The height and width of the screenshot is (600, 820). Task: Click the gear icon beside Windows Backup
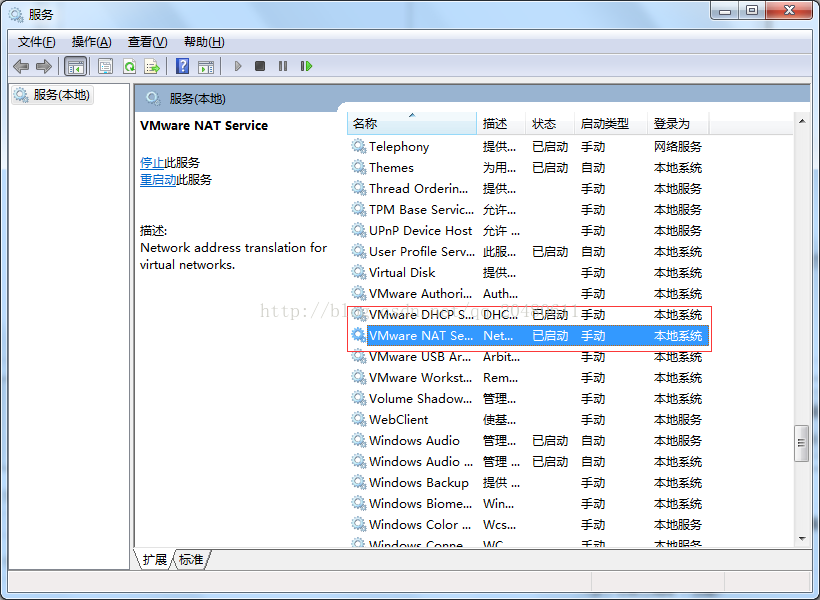click(358, 482)
